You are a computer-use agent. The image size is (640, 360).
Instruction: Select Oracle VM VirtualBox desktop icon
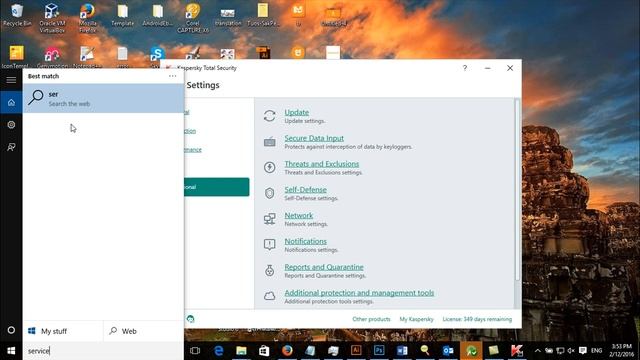coord(52,18)
